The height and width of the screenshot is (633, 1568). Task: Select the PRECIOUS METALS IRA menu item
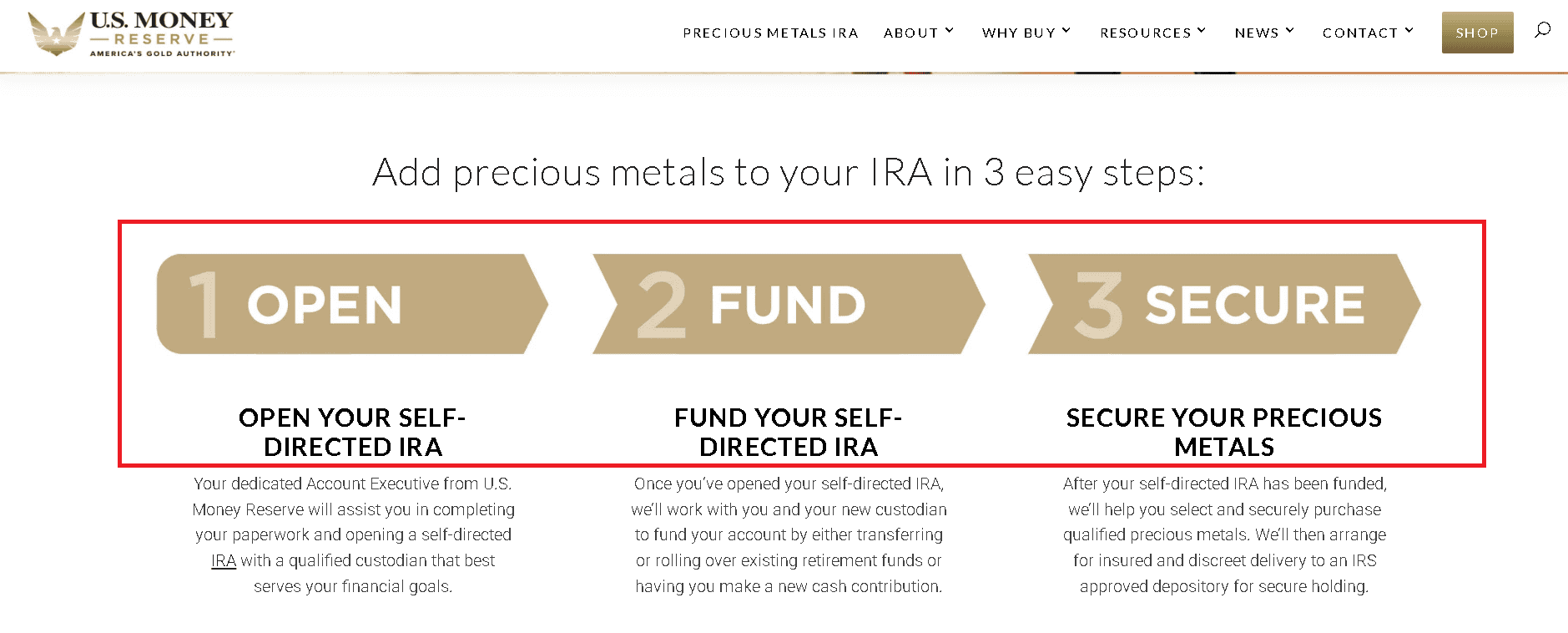click(769, 33)
